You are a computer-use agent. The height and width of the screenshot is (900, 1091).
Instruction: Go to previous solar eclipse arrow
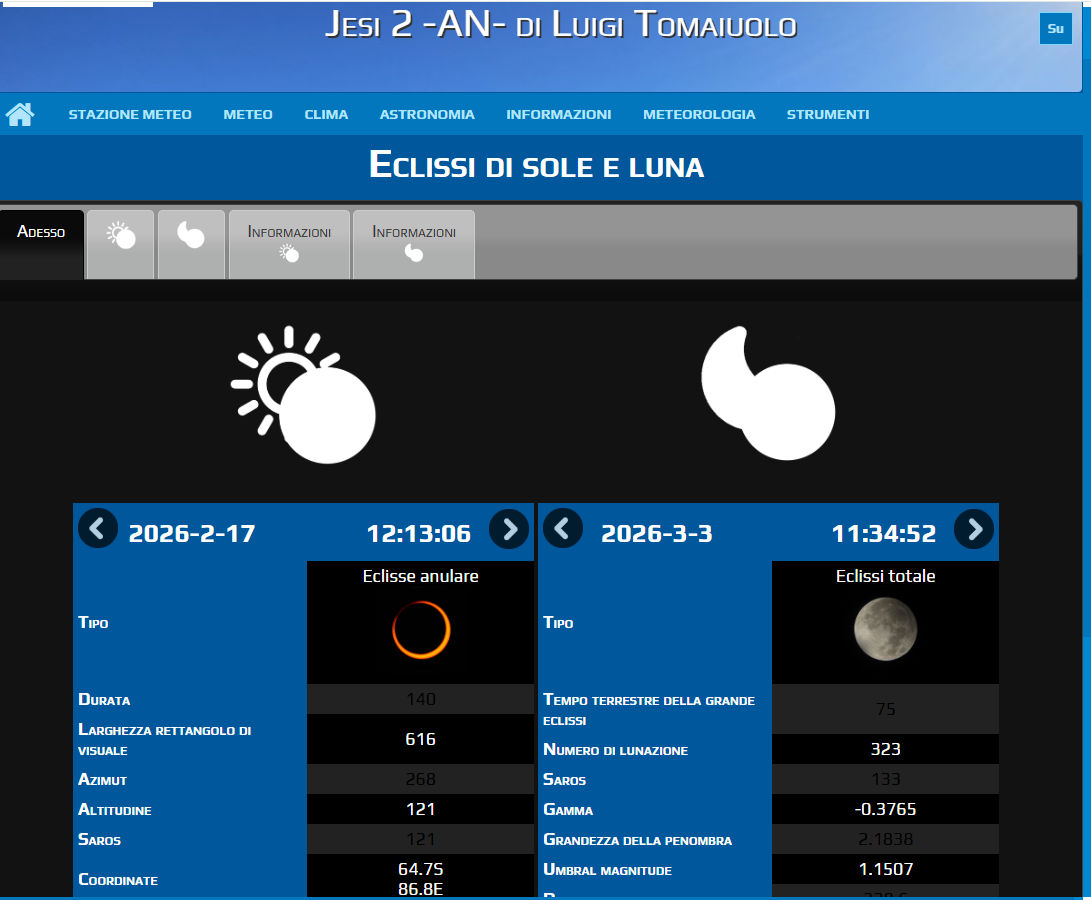pyautogui.click(x=97, y=528)
